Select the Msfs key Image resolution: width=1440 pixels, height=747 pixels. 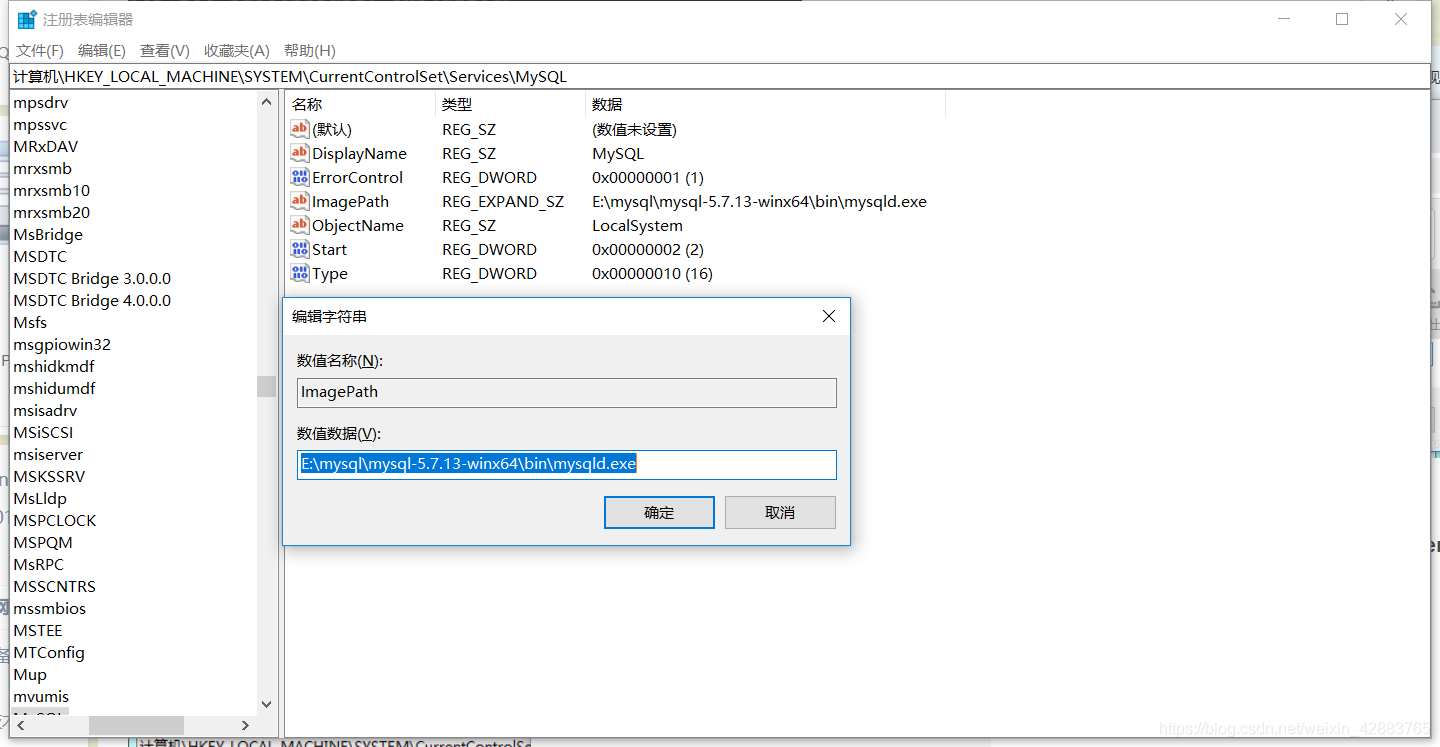[30, 322]
